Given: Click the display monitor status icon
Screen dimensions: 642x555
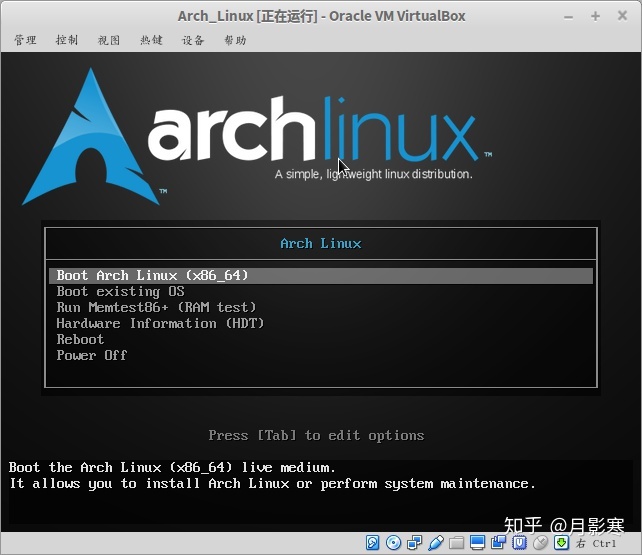Looking at the screenshot, I should coord(477,543).
